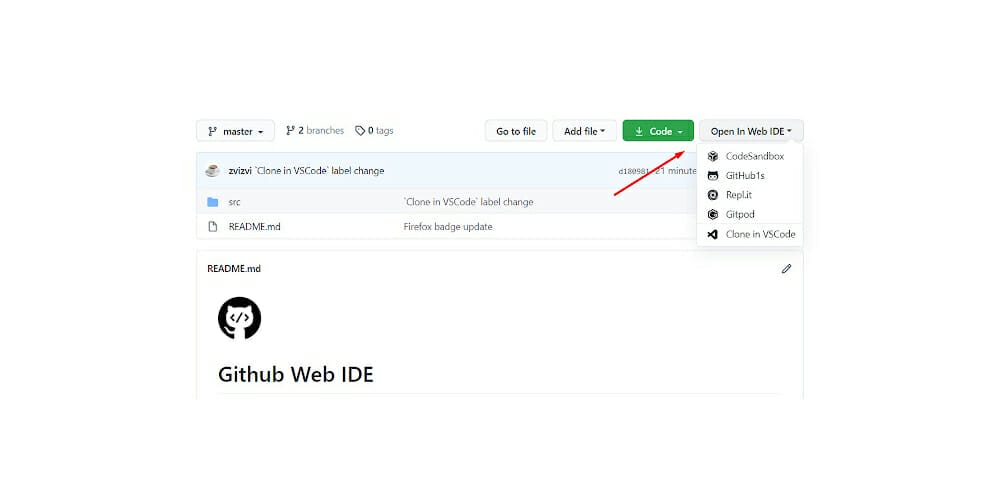Click the README.md panel header title

234,268
